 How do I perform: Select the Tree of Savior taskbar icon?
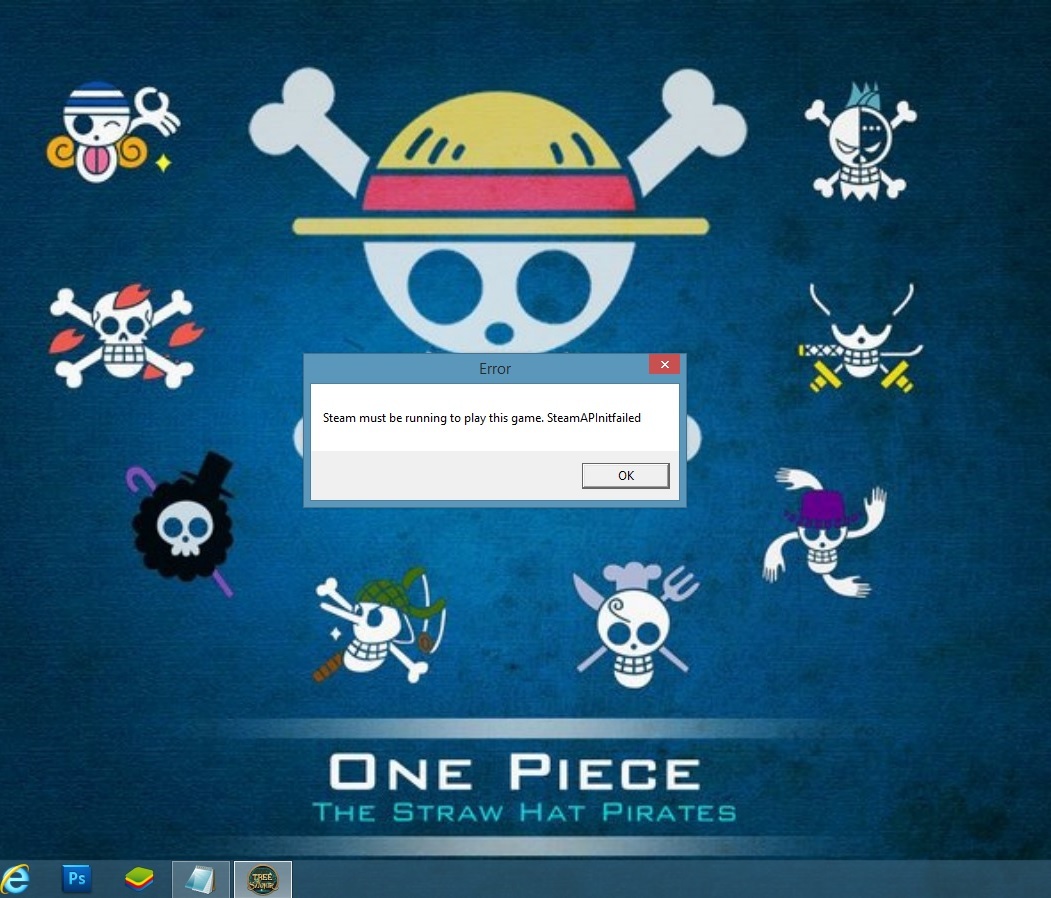263,879
